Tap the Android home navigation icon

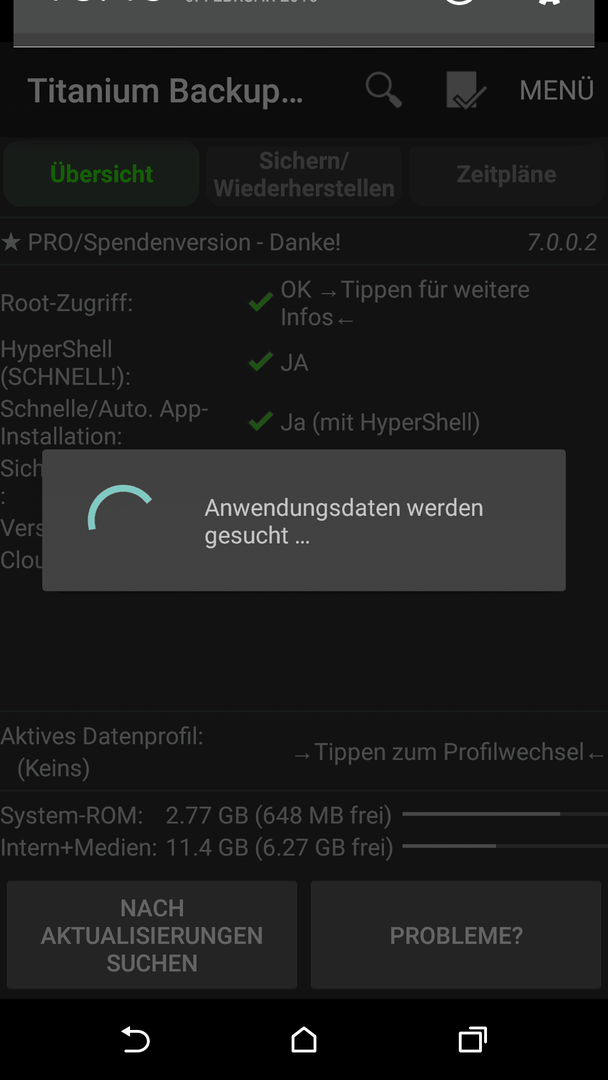pos(304,1039)
